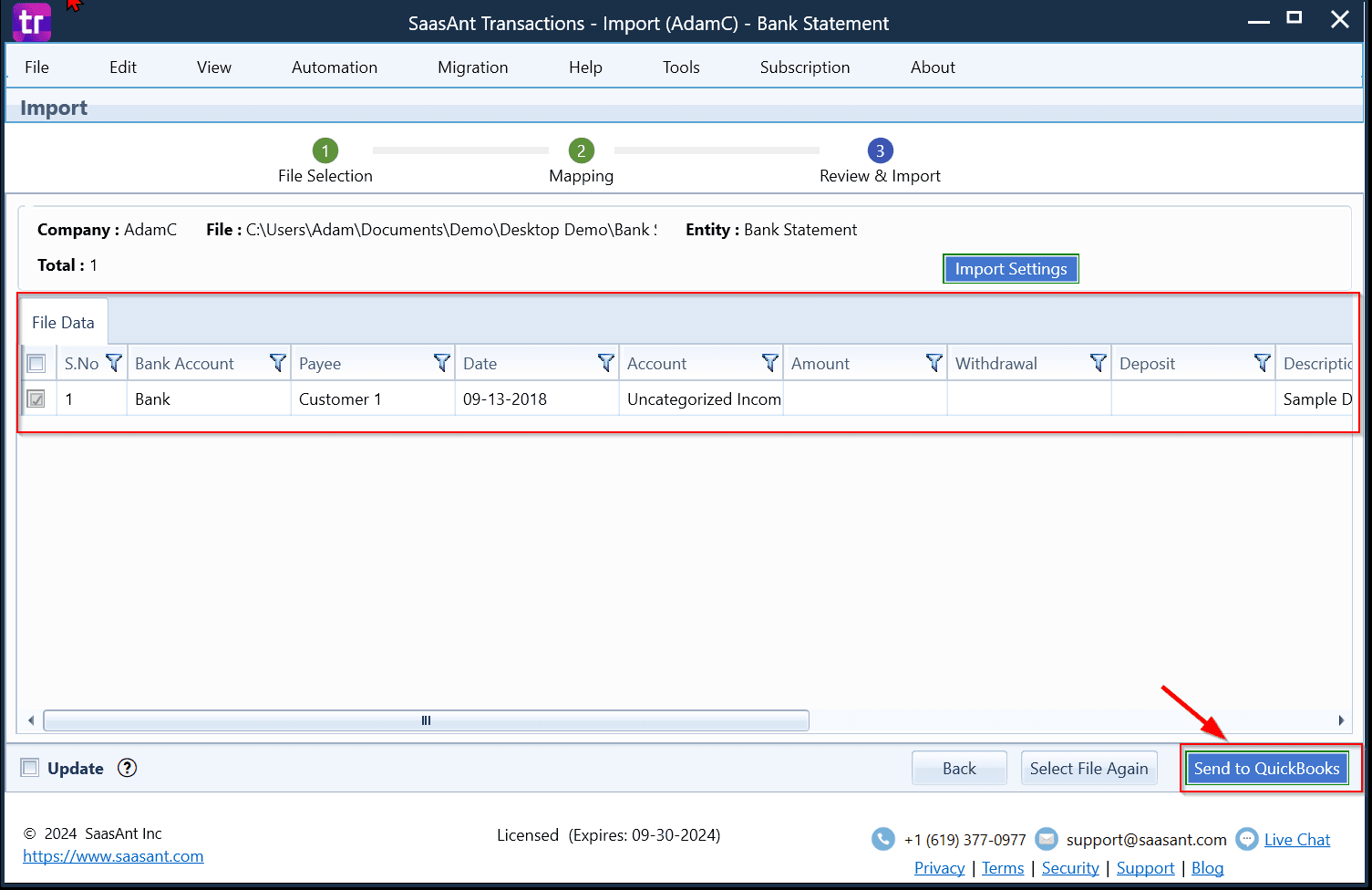Click the SaasAnt 'tr' app logo icon
The height and width of the screenshot is (890, 1372).
pyautogui.click(x=32, y=22)
